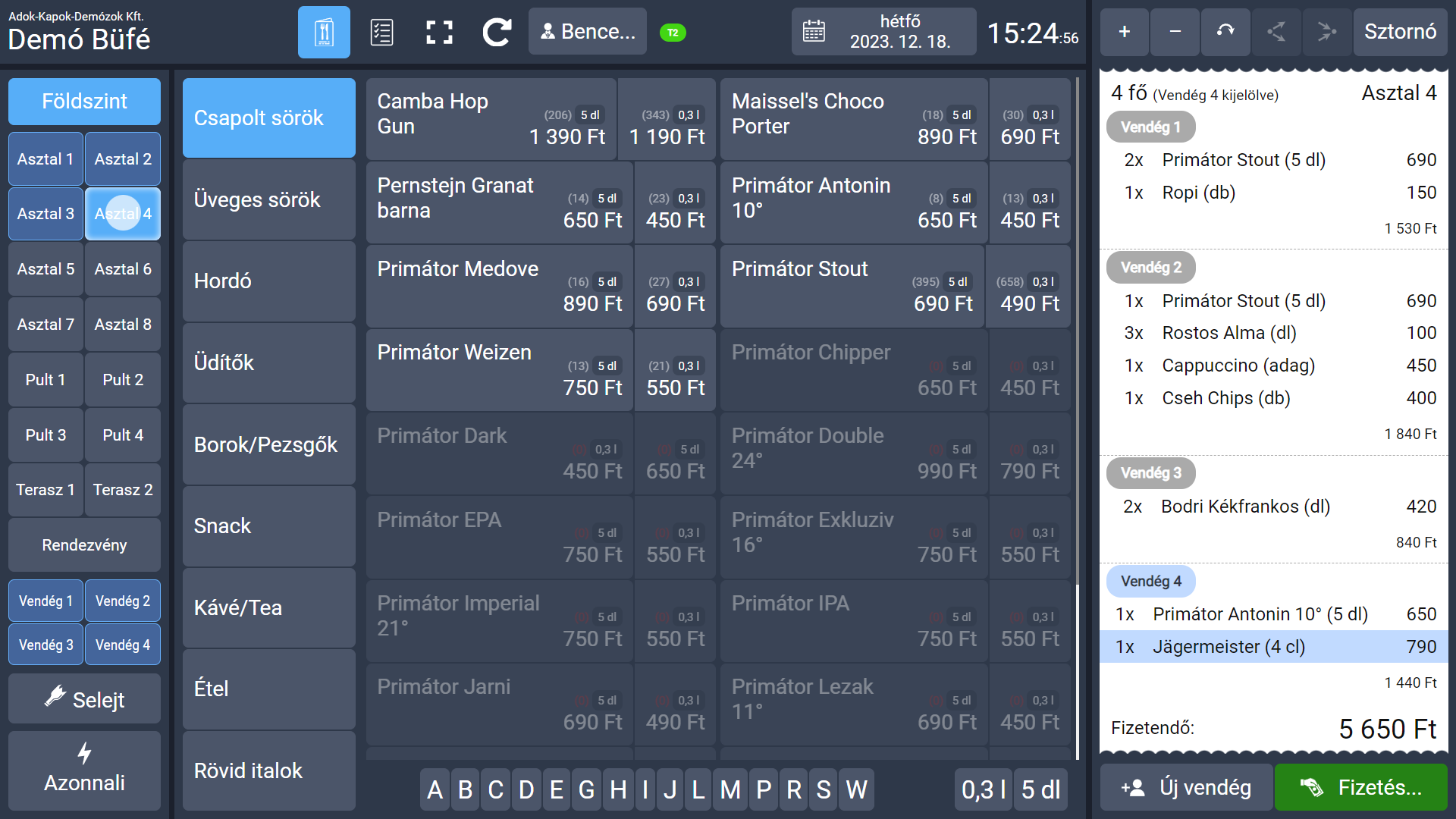This screenshot has height=819, width=1456.
Task: Add Primátor Antonin 10° 0,3 l
Action: pos(1030,202)
